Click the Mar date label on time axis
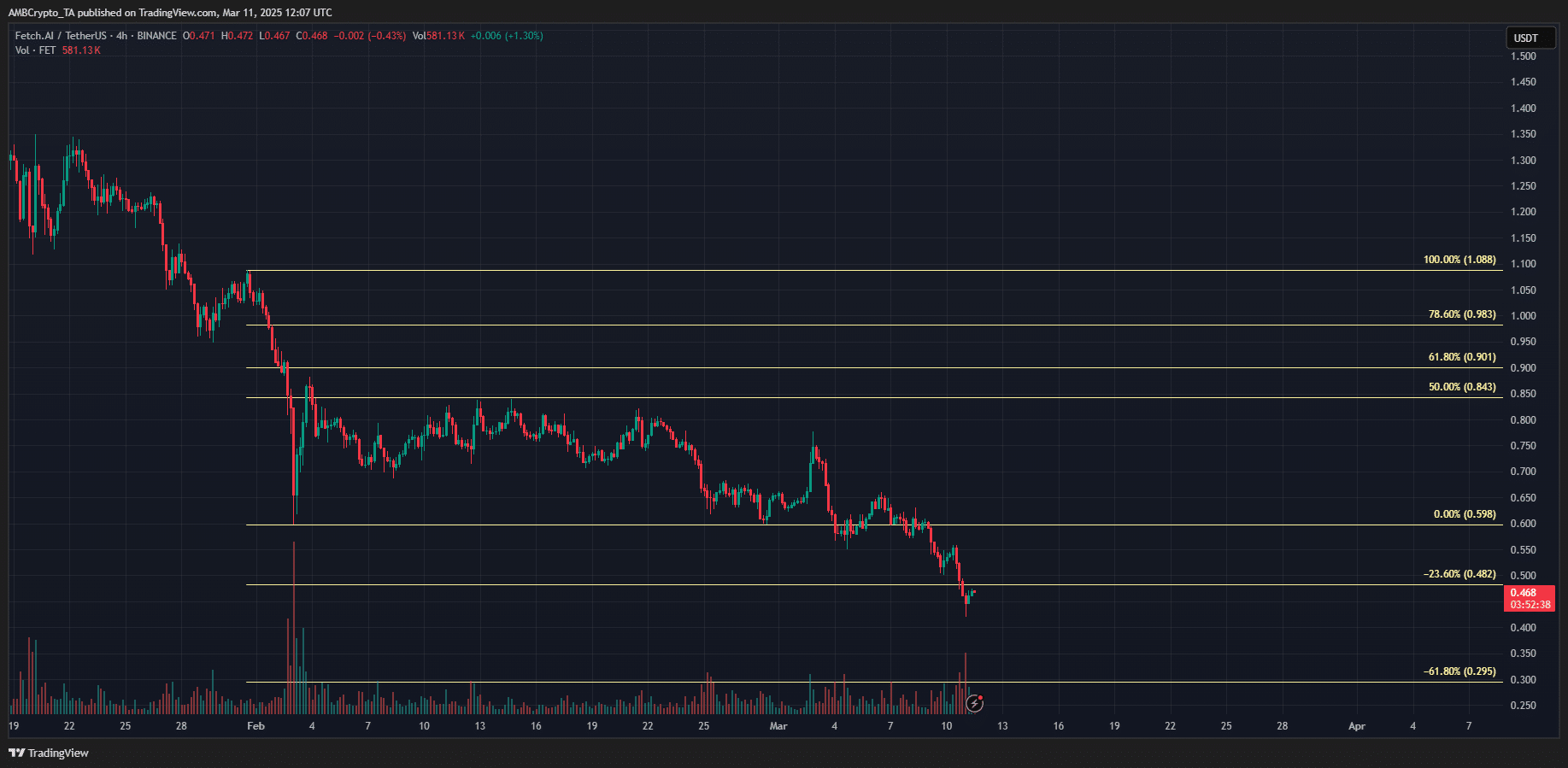 (778, 726)
